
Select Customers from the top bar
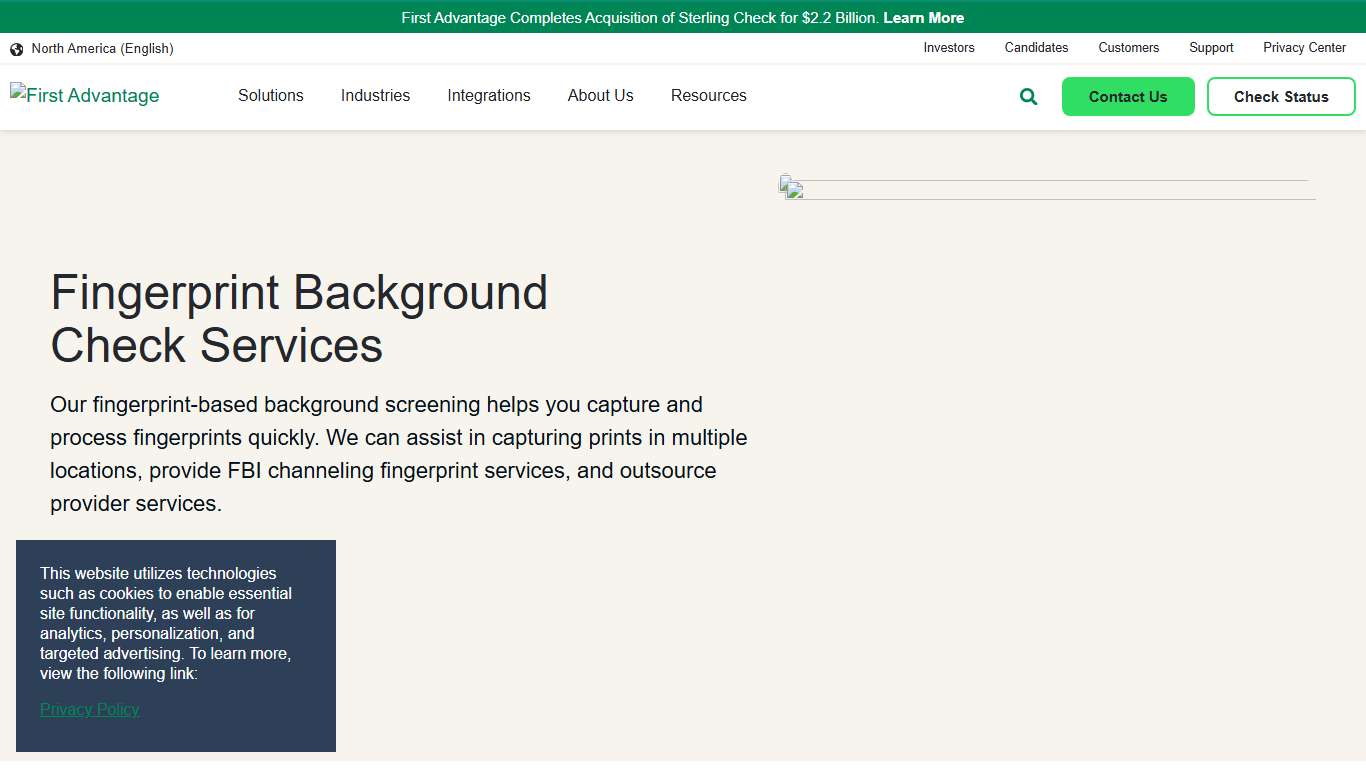point(1128,47)
